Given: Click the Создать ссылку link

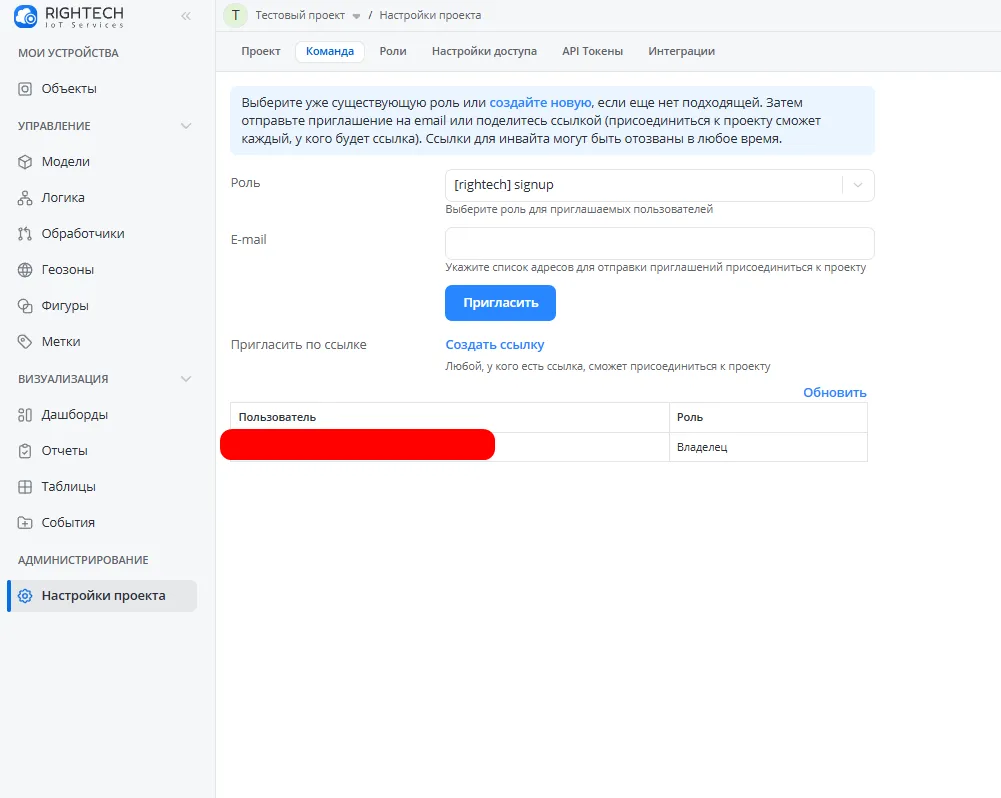Looking at the screenshot, I should pos(495,344).
